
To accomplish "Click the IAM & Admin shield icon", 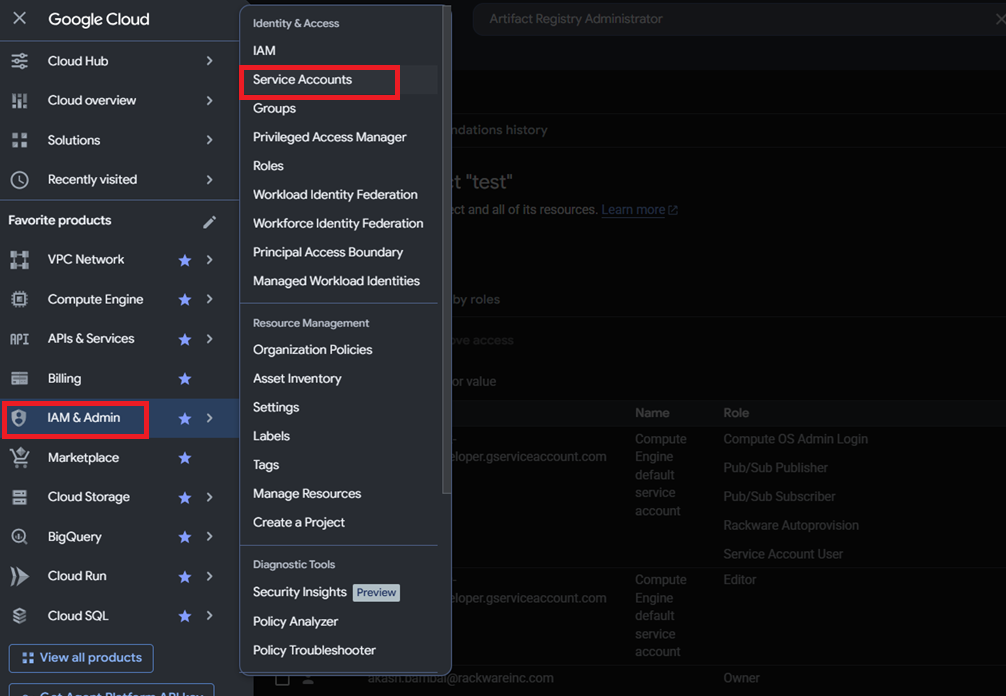I will tap(19, 418).
